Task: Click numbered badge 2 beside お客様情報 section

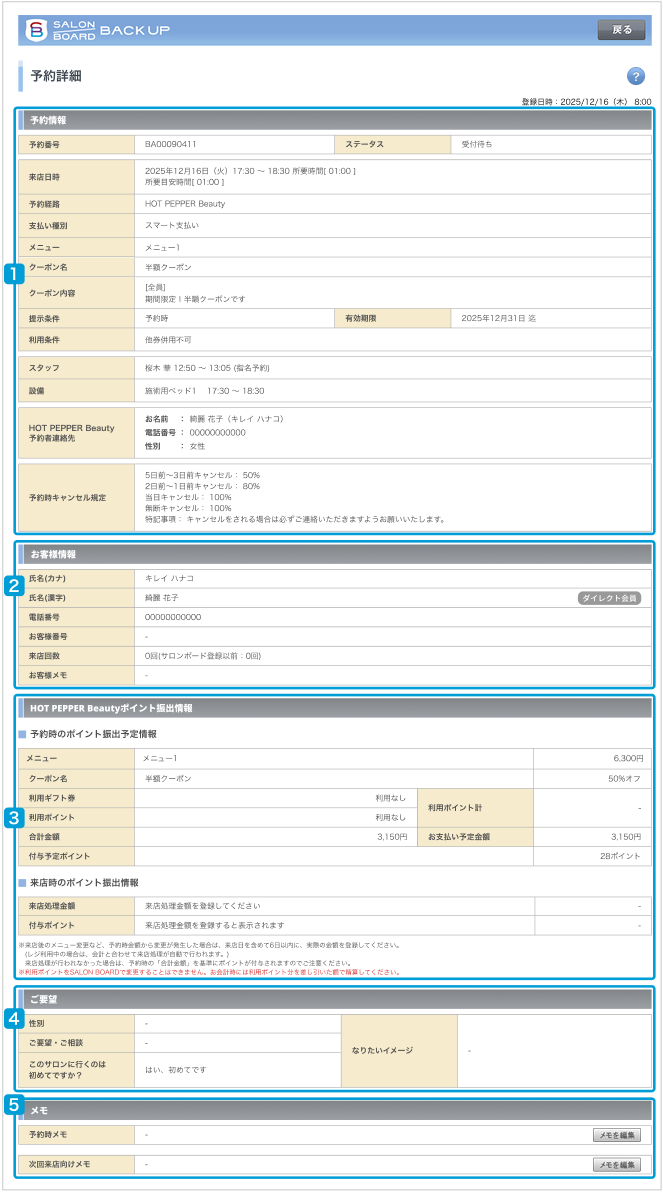Action: click(14, 587)
